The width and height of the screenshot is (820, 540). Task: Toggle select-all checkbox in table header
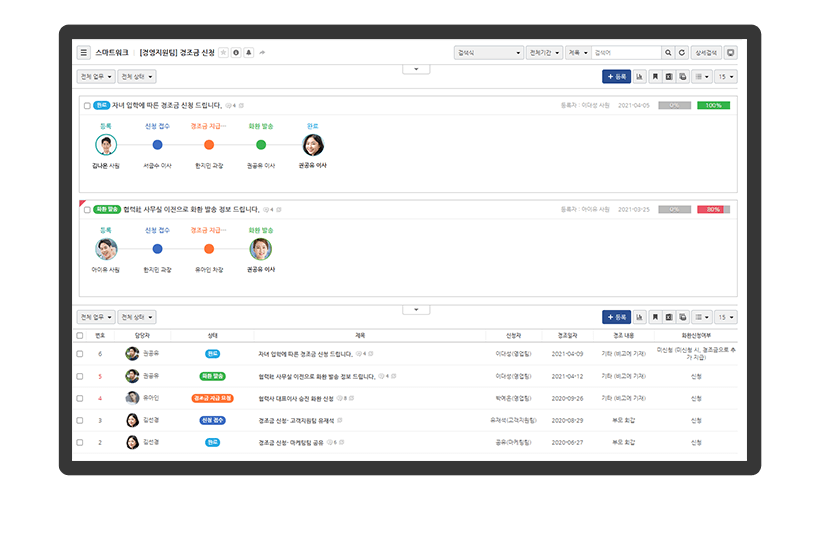[79, 335]
